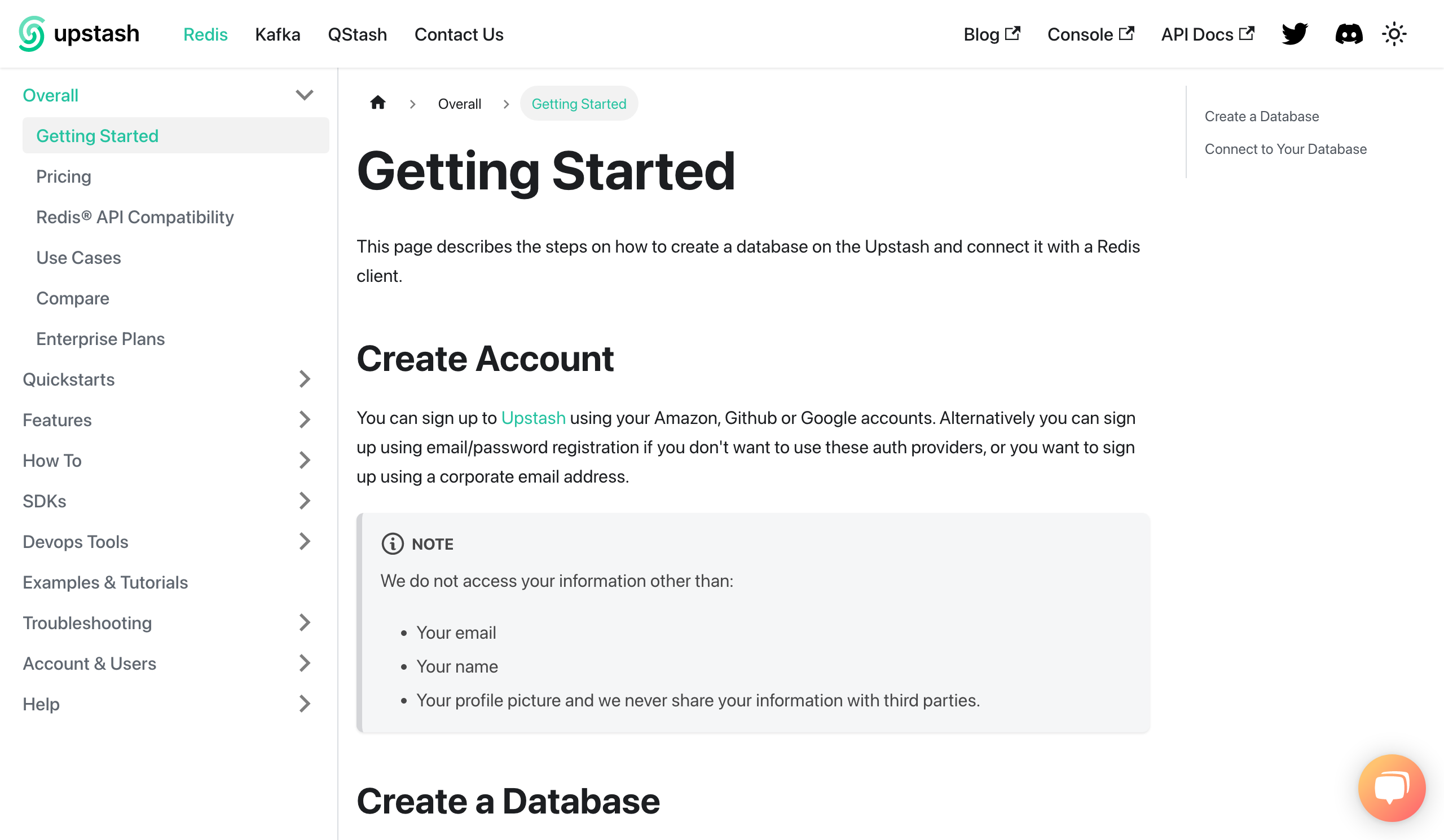1444x840 pixels.
Task: Click the NOTE info icon
Action: point(393,543)
